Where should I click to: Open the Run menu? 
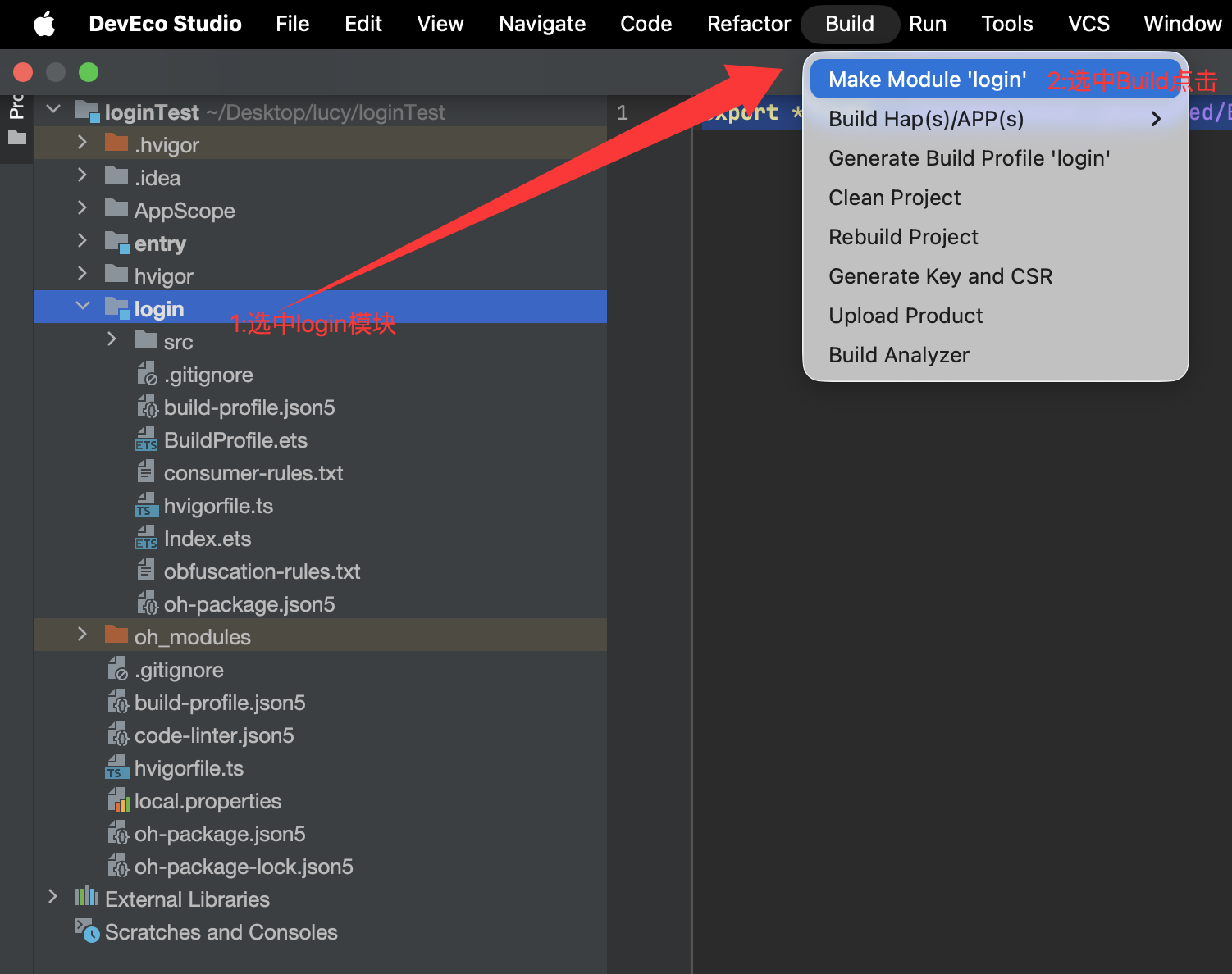click(928, 24)
